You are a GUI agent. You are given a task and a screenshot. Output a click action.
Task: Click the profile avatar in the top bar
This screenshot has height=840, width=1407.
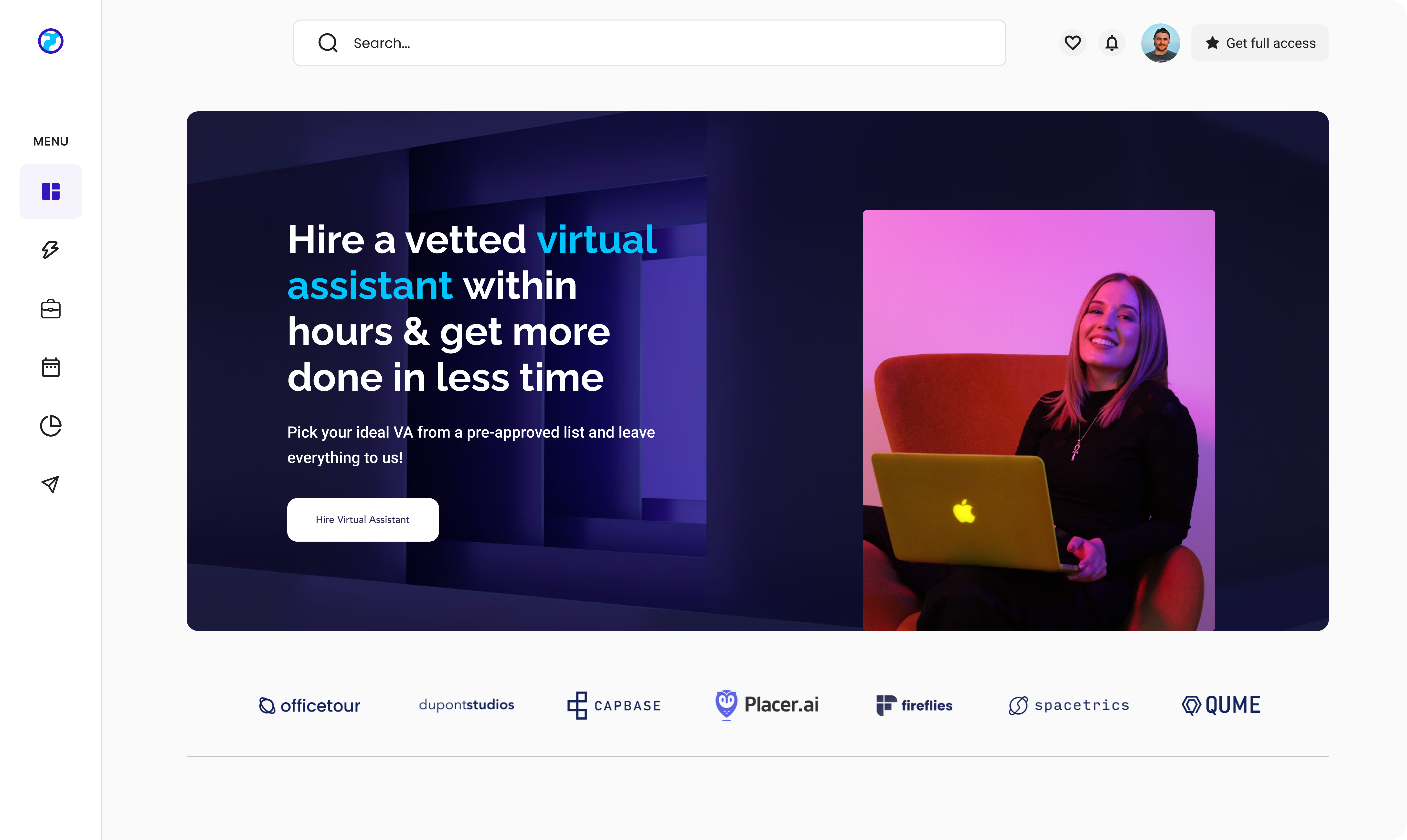(1160, 42)
